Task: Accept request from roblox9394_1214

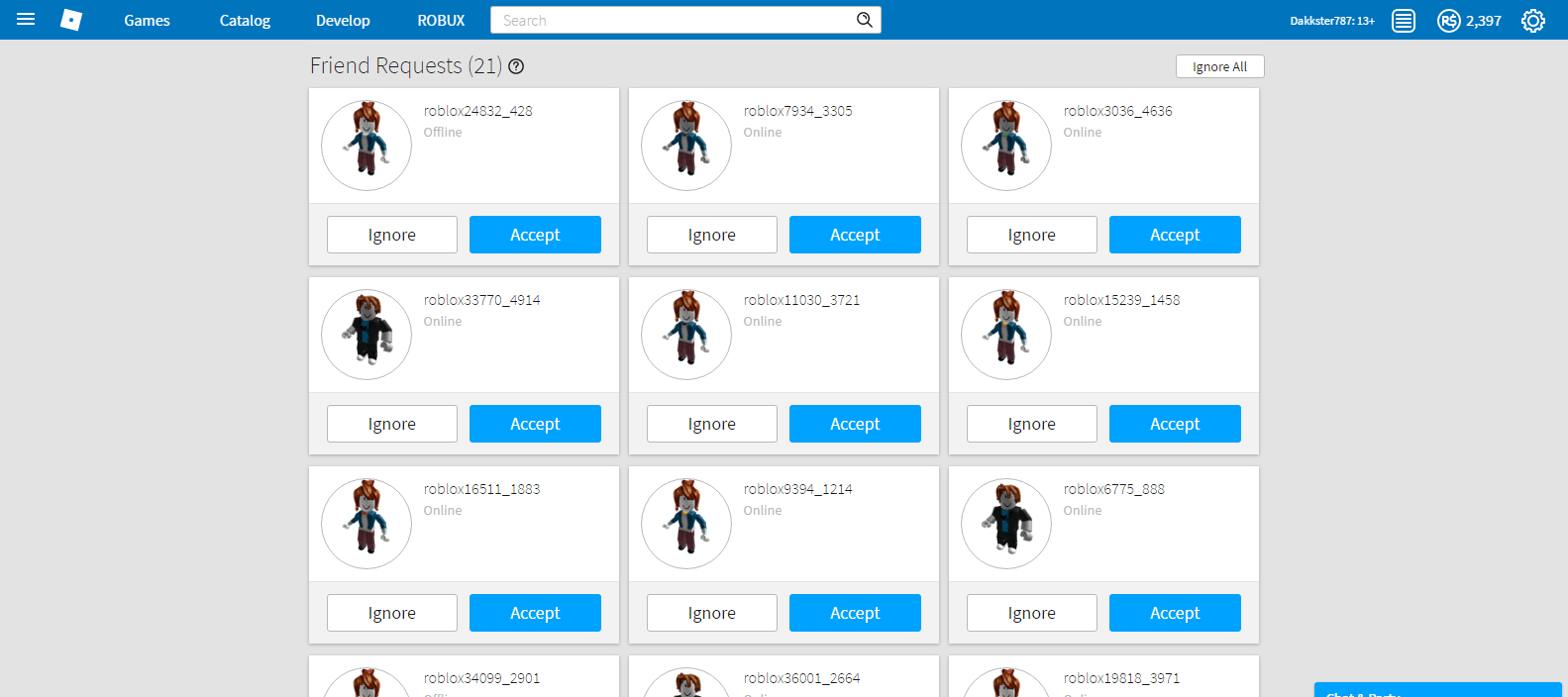Action: point(855,613)
